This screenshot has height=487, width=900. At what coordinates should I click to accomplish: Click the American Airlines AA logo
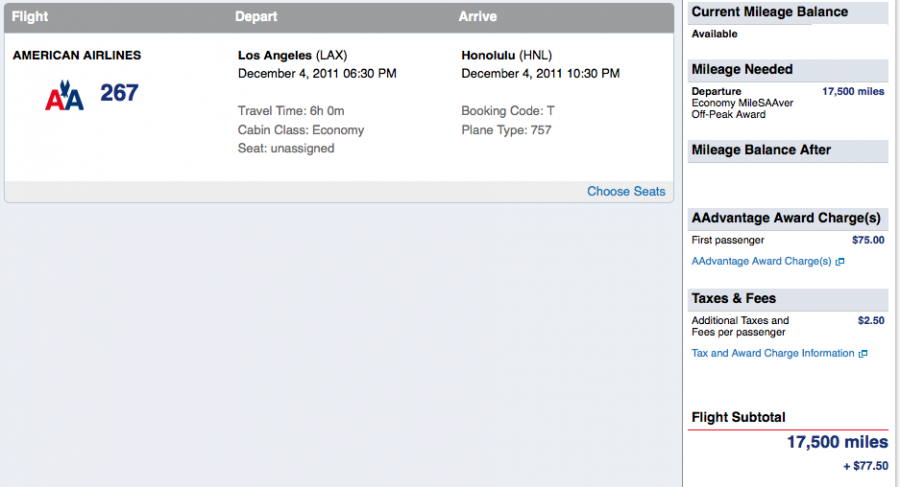click(x=64, y=95)
